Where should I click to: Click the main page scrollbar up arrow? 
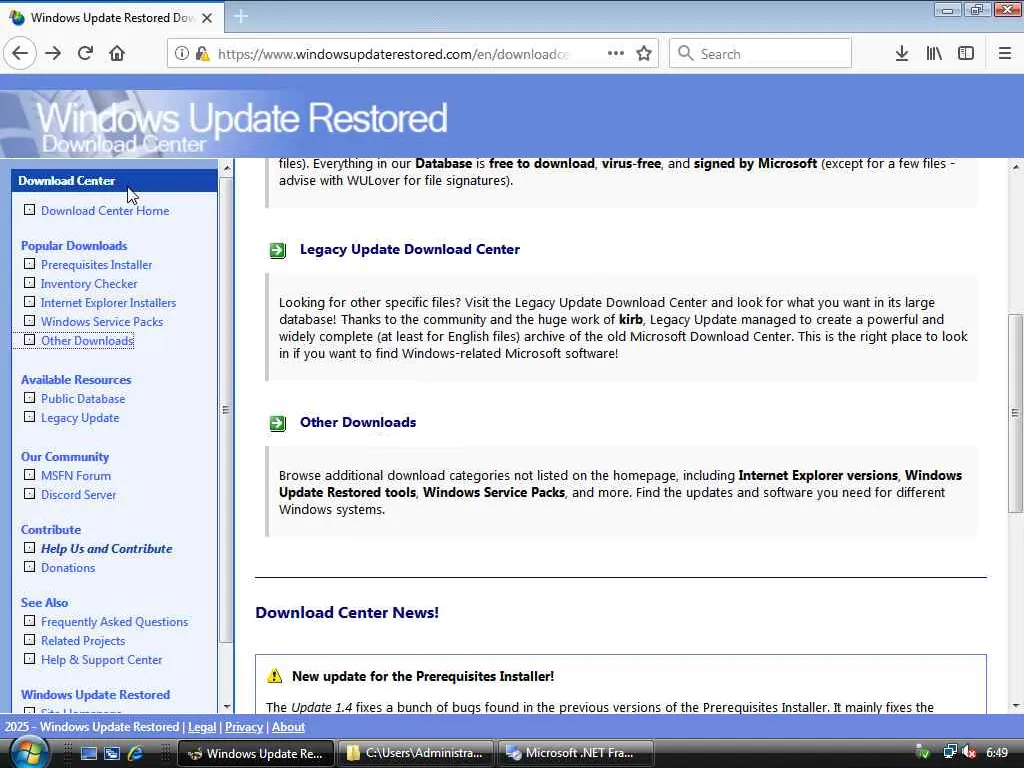(x=1016, y=167)
